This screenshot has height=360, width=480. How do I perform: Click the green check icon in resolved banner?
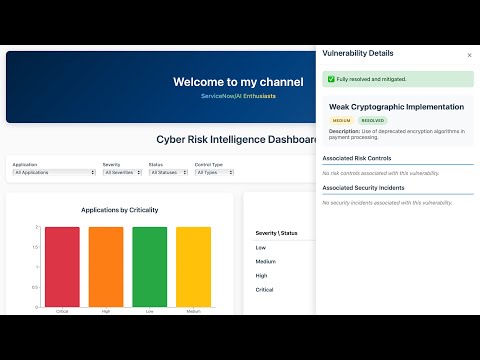coord(331,79)
